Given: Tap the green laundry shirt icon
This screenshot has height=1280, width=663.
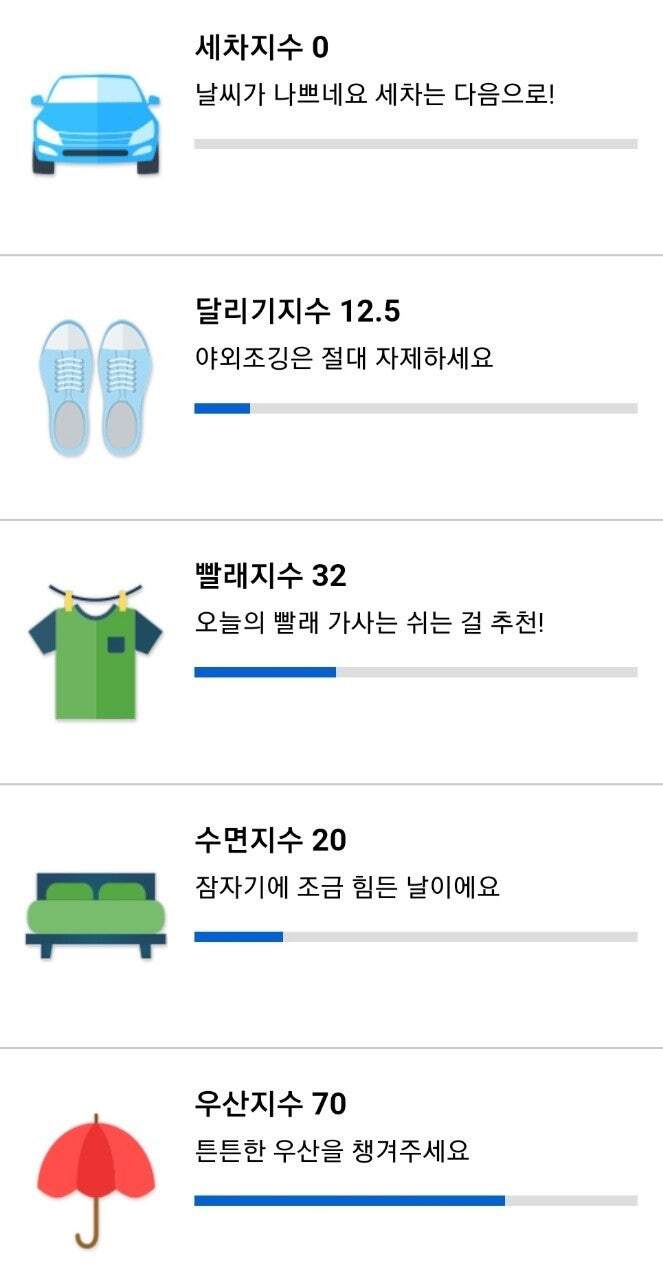Looking at the screenshot, I should click(x=96, y=652).
